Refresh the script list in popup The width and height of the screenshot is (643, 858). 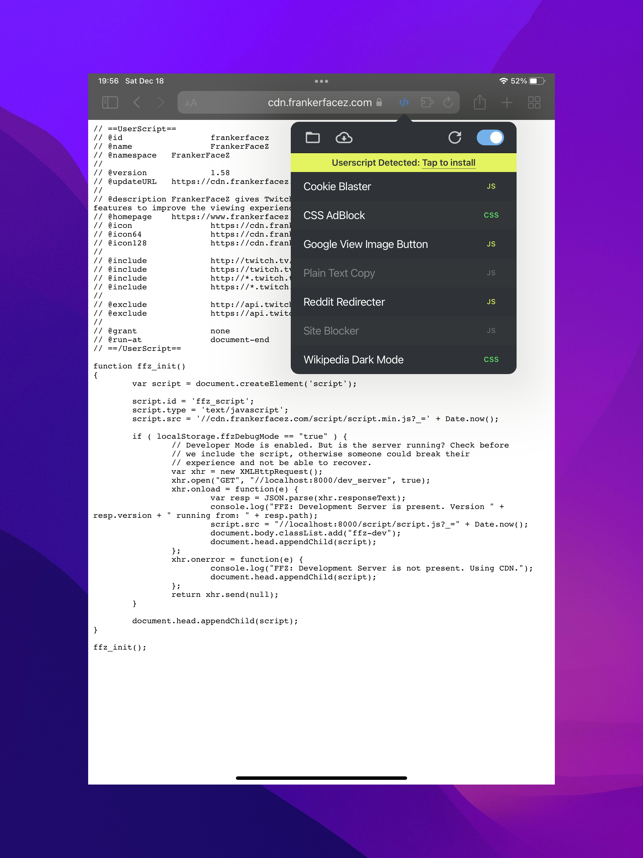click(455, 138)
